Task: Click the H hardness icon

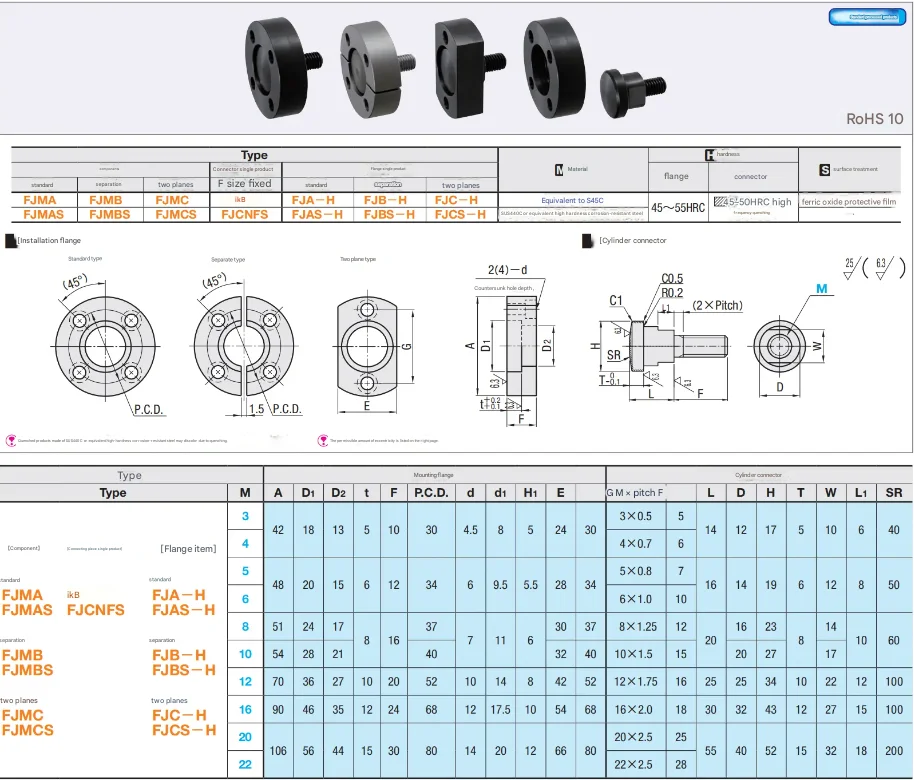Action: click(709, 155)
